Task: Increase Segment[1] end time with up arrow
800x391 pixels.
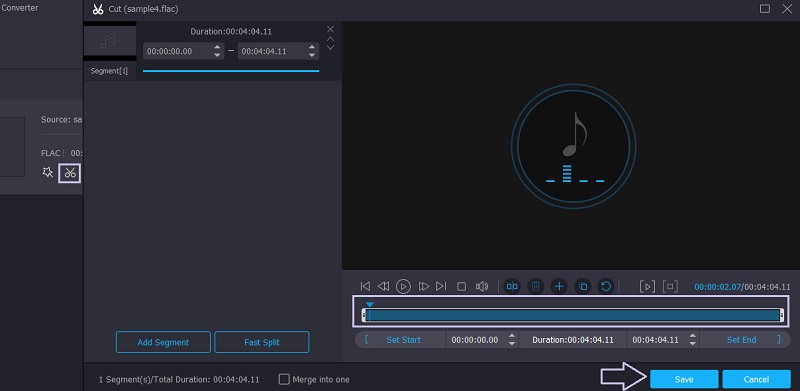Action: (x=312, y=47)
